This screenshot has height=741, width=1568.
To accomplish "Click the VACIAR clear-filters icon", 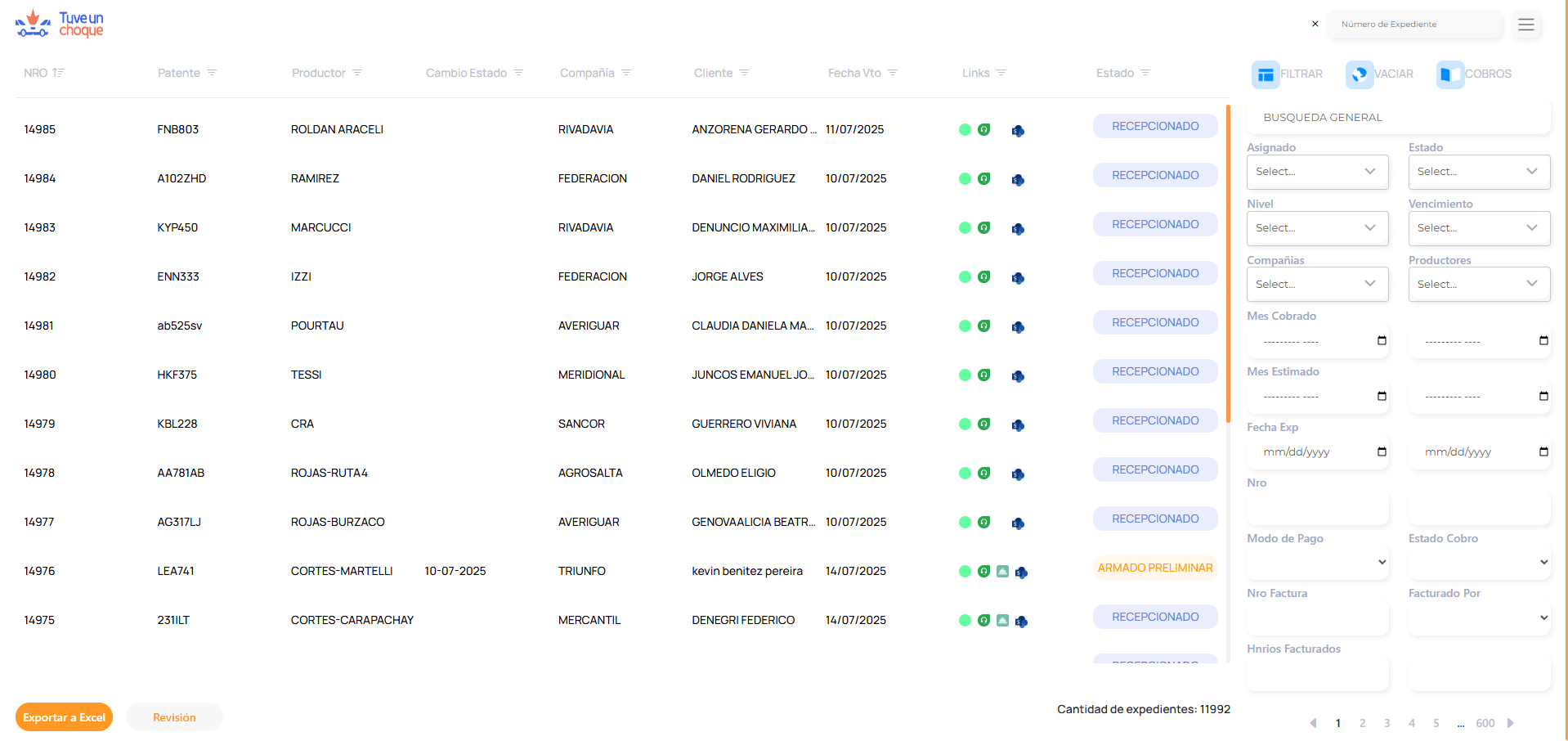I will pos(1359,74).
